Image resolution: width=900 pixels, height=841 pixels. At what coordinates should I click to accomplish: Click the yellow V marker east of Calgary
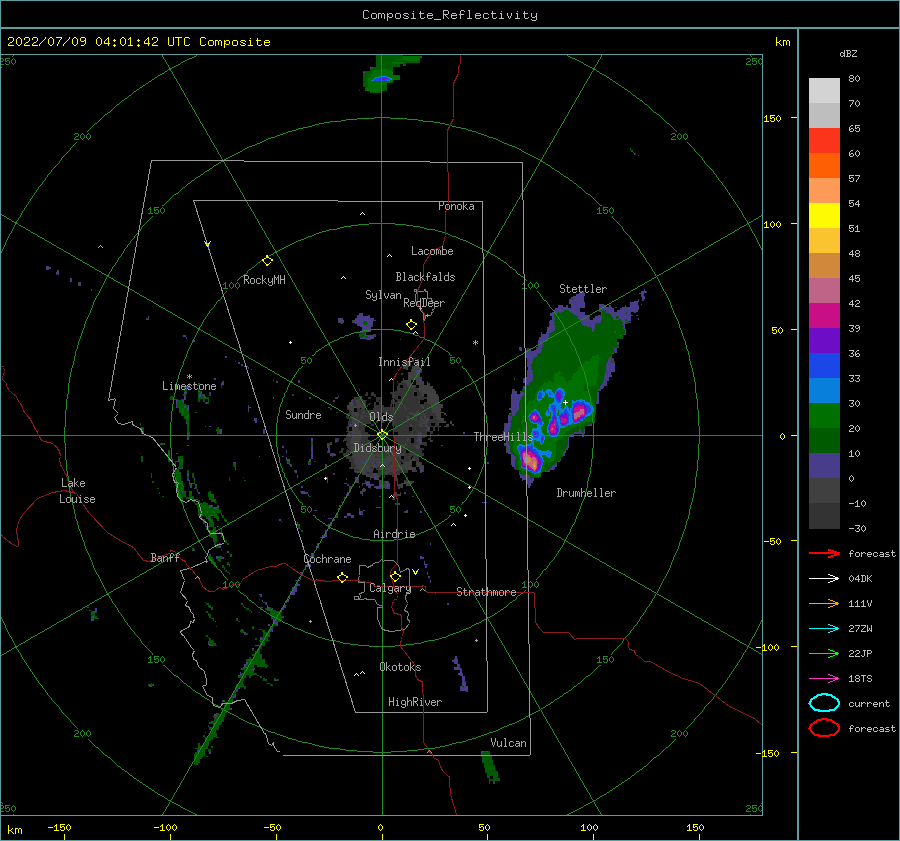point(415,572)
